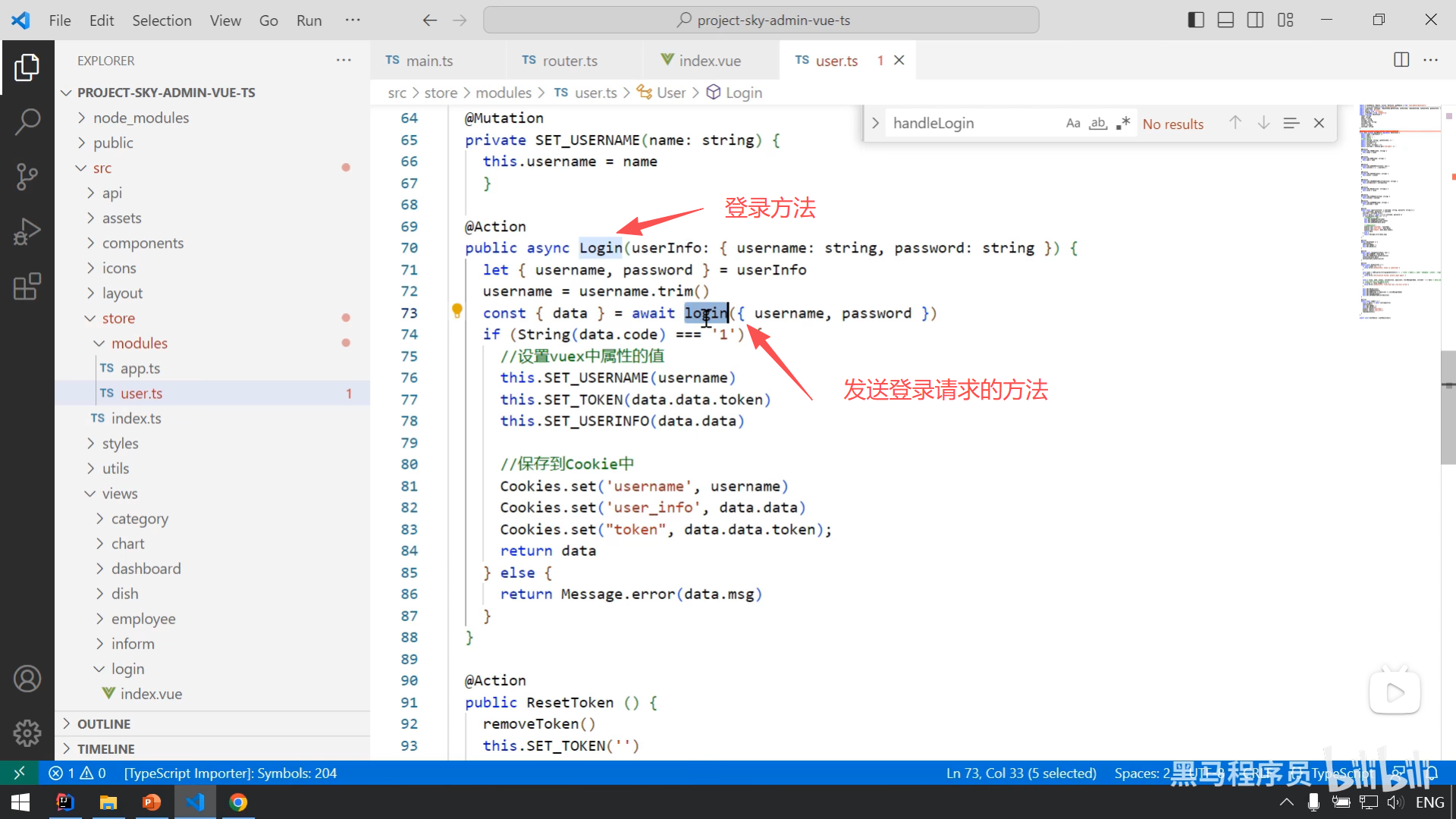Toggle Match Whole Word option
Screen dimensions: 1456x819
[x=1098, y=124]
